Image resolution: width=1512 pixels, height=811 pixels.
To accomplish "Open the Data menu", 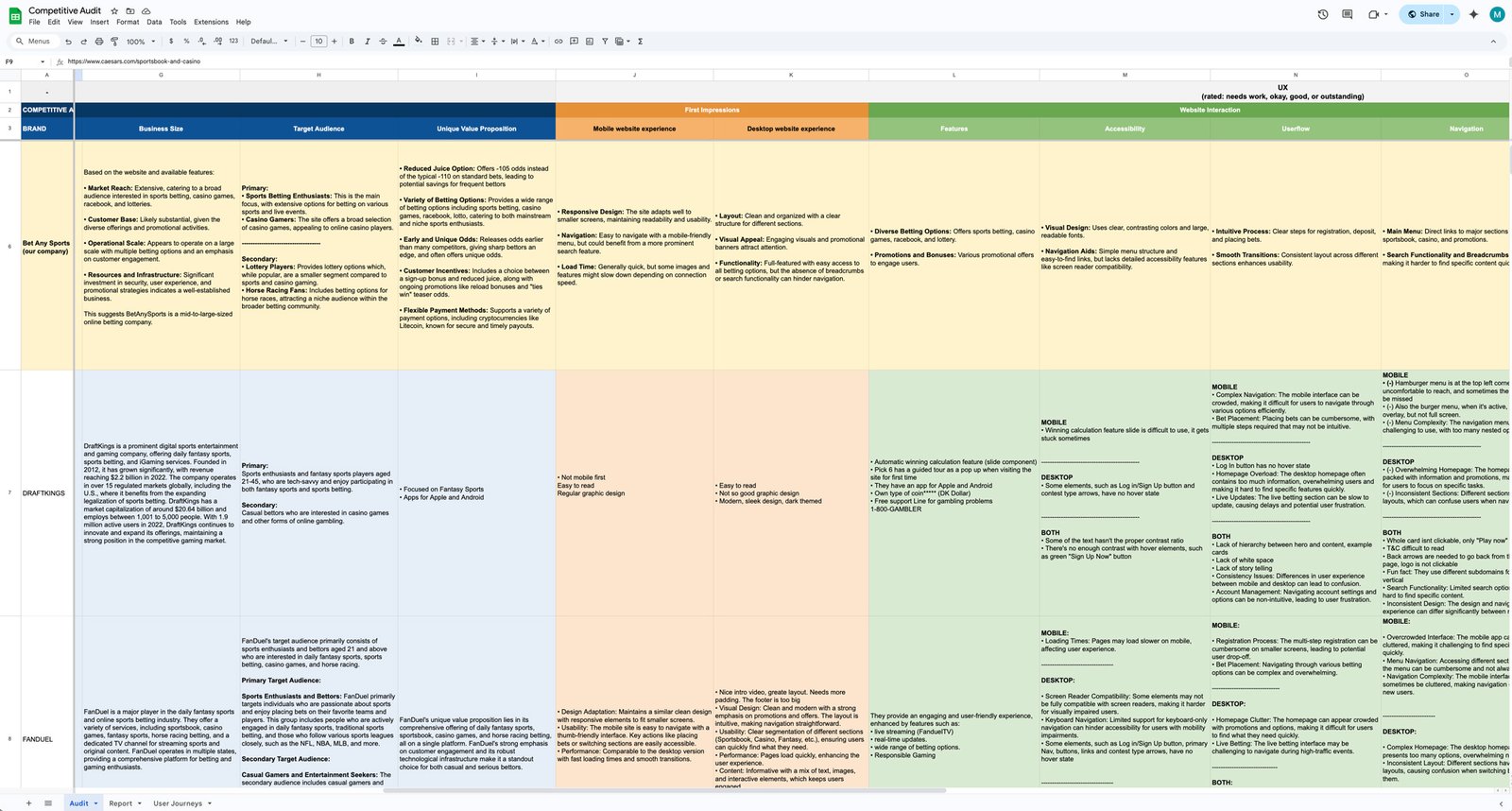I will (x=154, y=22).
